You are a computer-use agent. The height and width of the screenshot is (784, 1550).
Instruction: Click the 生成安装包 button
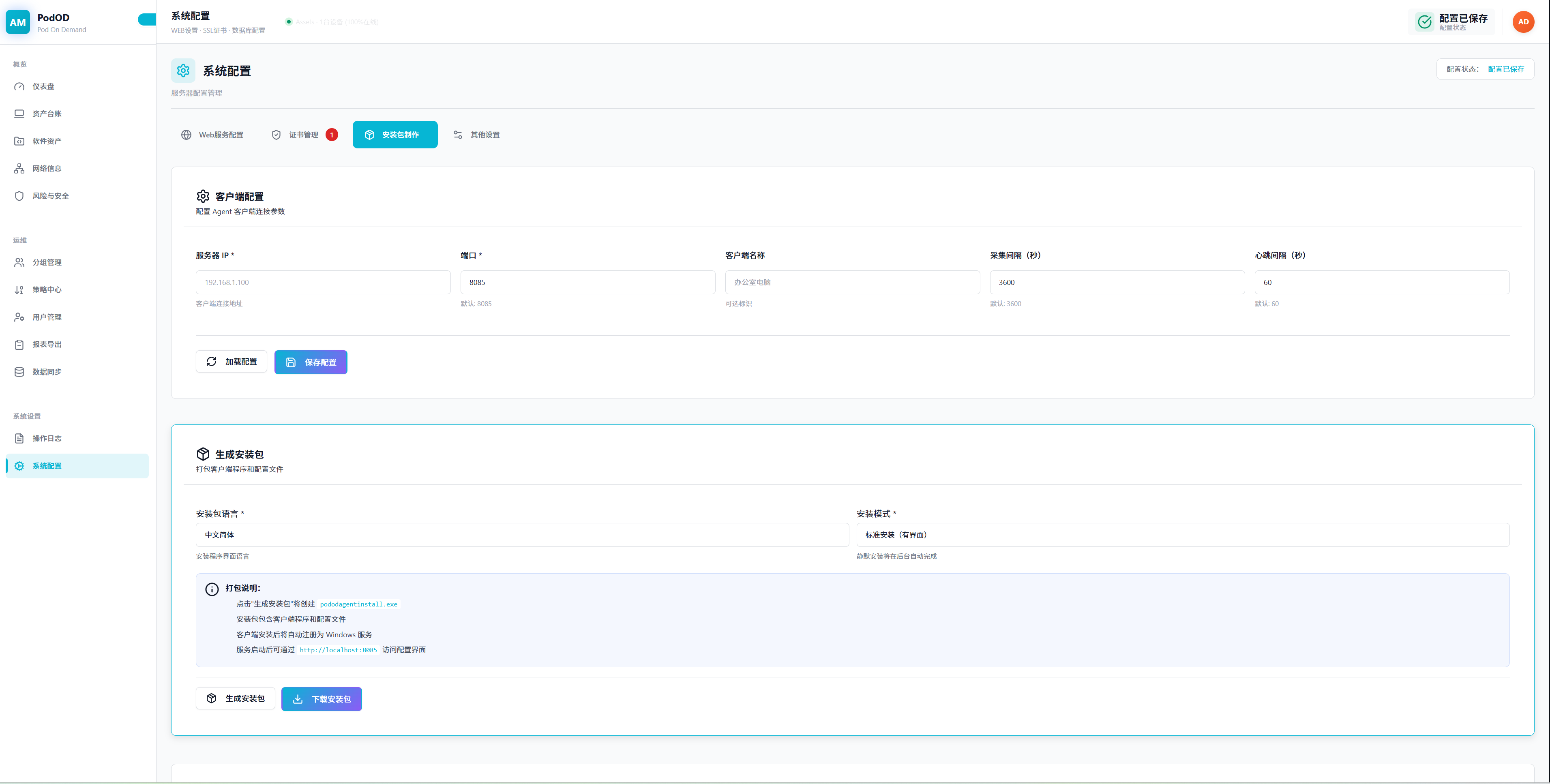(x=235, y=698)
